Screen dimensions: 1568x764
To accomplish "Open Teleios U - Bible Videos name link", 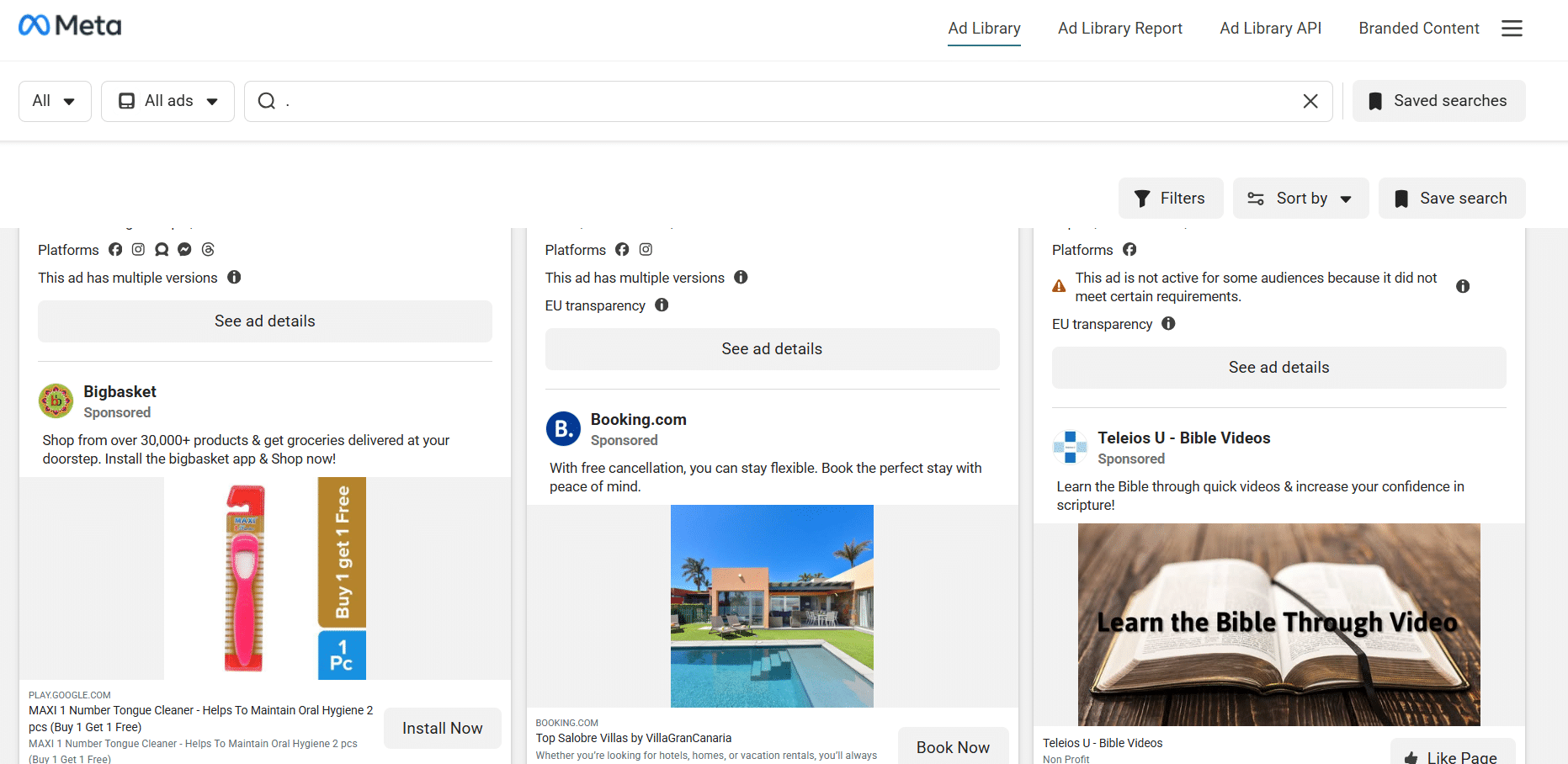I will coord(1183,438).
